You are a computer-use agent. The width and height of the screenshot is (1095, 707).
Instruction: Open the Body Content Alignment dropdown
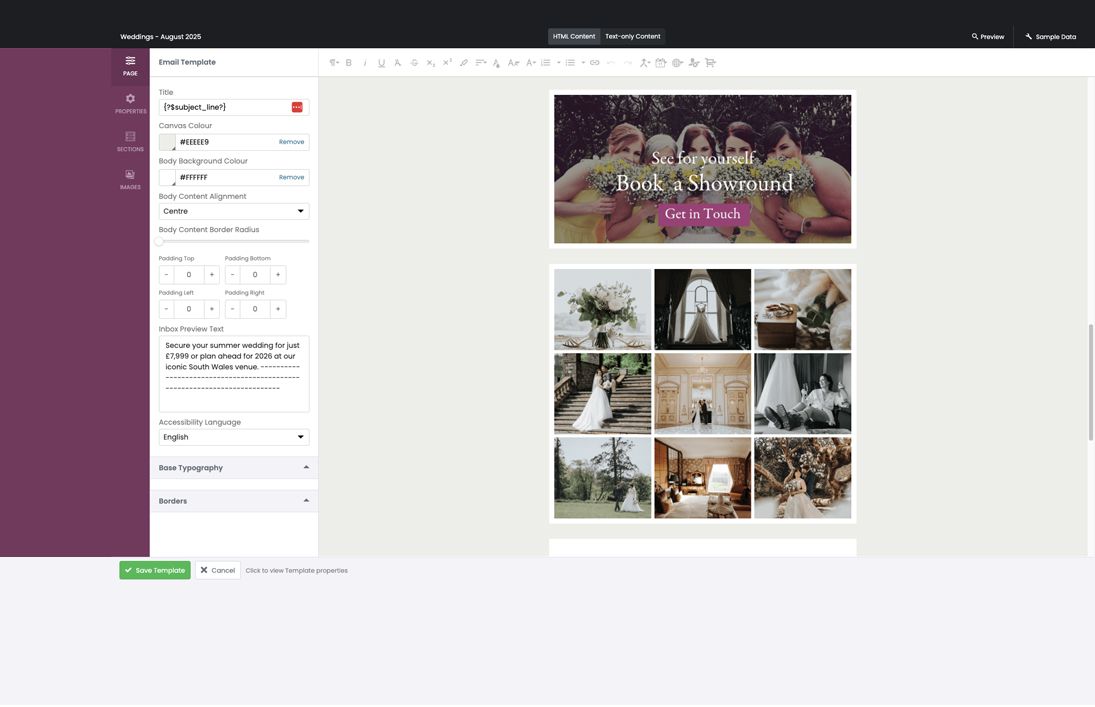pos(234,211)
